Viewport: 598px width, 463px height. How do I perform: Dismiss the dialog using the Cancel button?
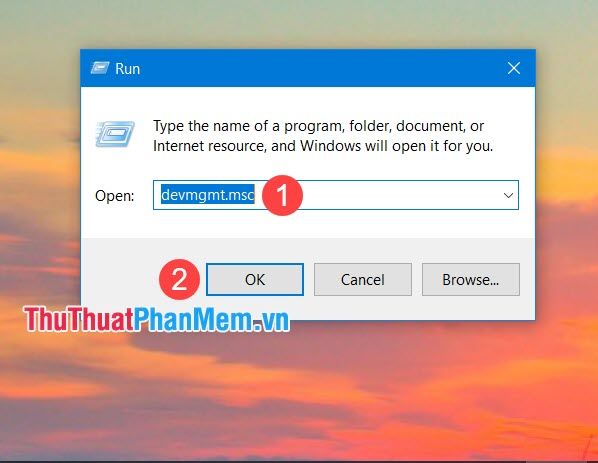[x=363, y=280]
